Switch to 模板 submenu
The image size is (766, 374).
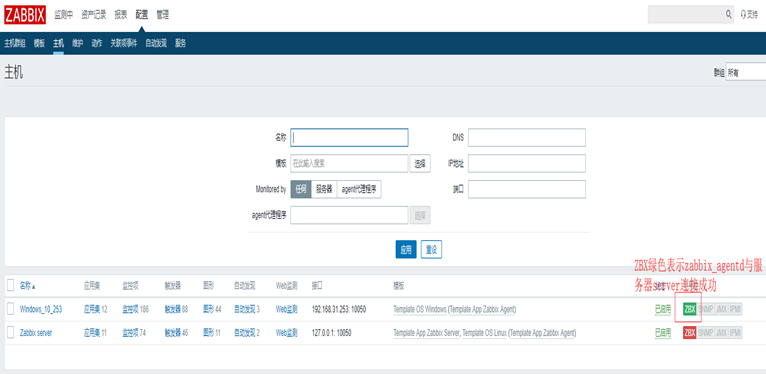(39, 43)
